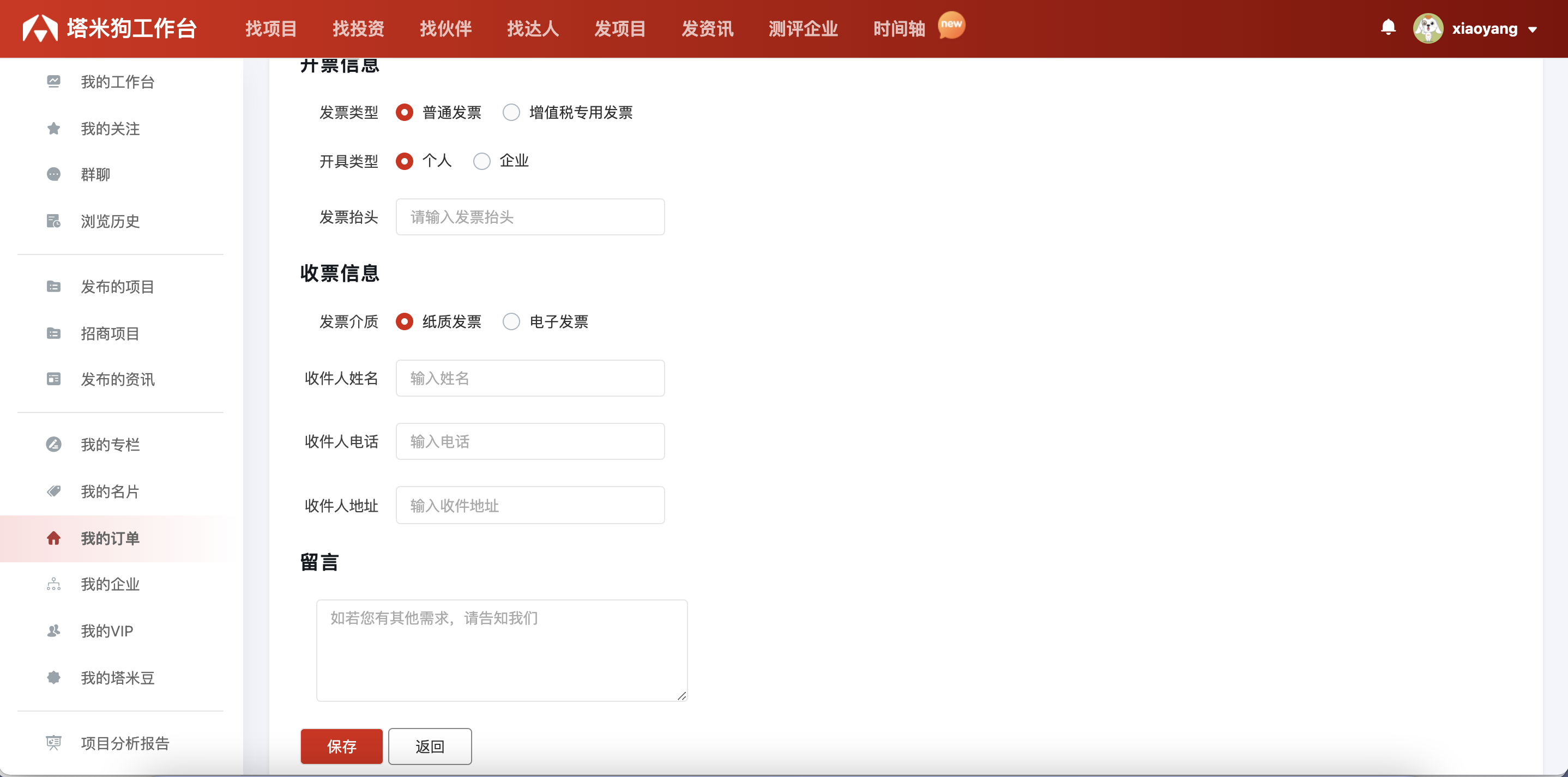The width and height of the screenshot is (1568, 777).
Task: Click the 浏览历史 history icon
Action: 53,221
